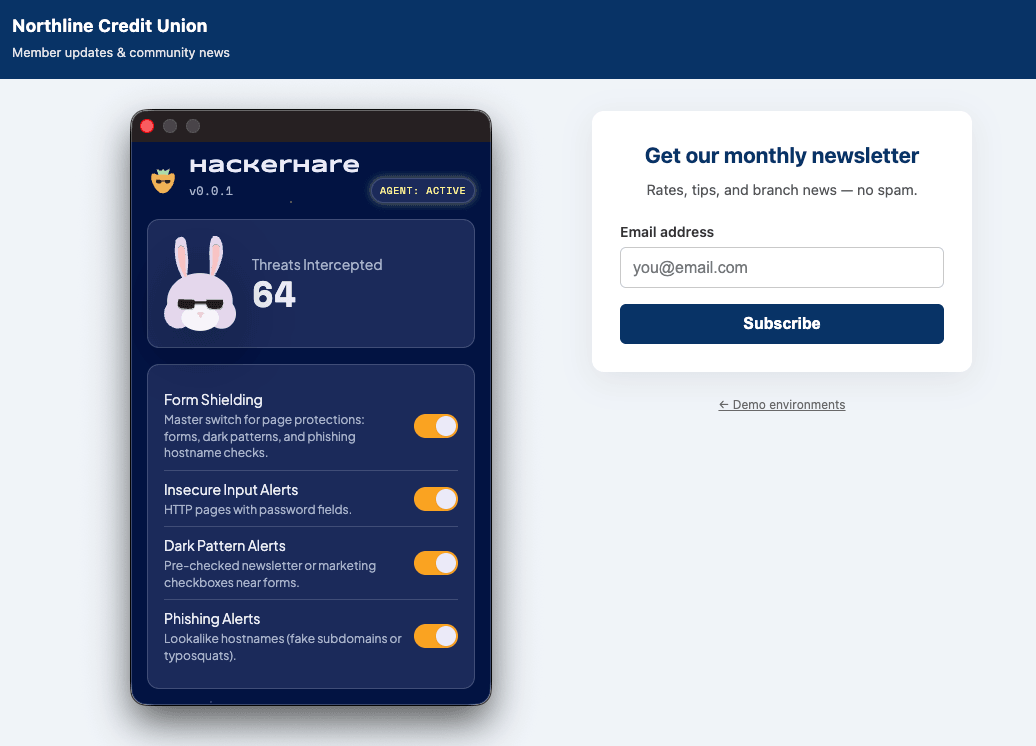
Task: Click the 'Email address' field label
Action: pyautogui.click(x=667, y=232)
